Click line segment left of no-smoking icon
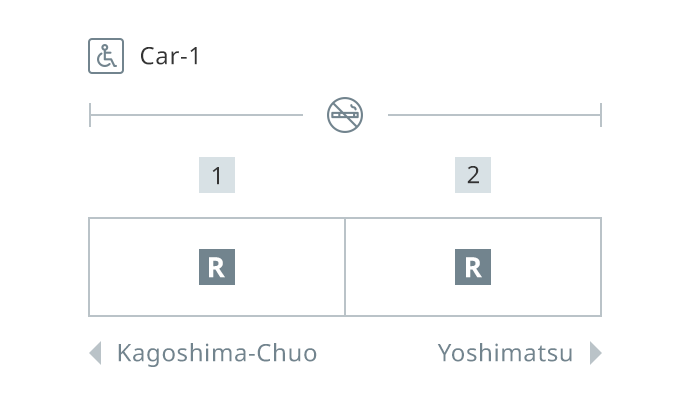Viewport: 690px width, 404px height. [x=197, y=115]
